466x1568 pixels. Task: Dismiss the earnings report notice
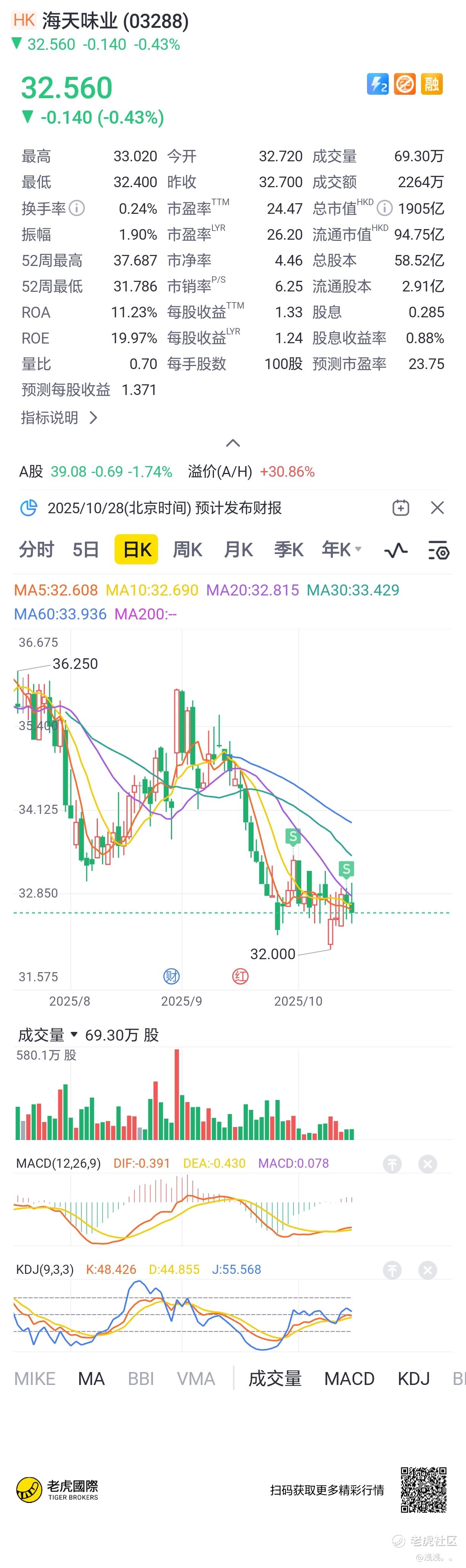tap(437, 508)
